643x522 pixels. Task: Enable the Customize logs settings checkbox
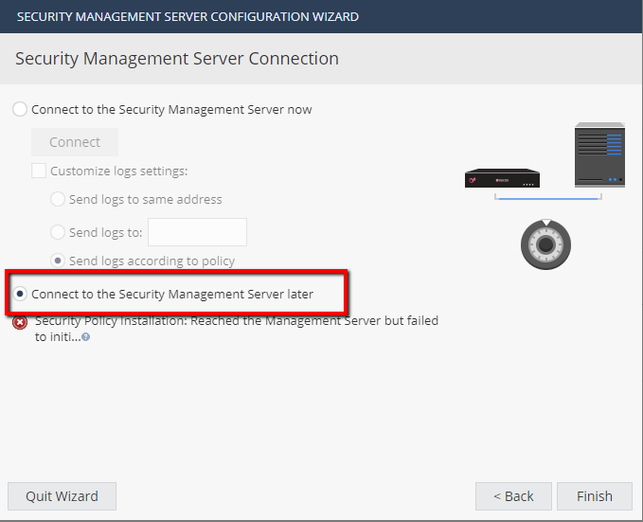click(39, 171)
